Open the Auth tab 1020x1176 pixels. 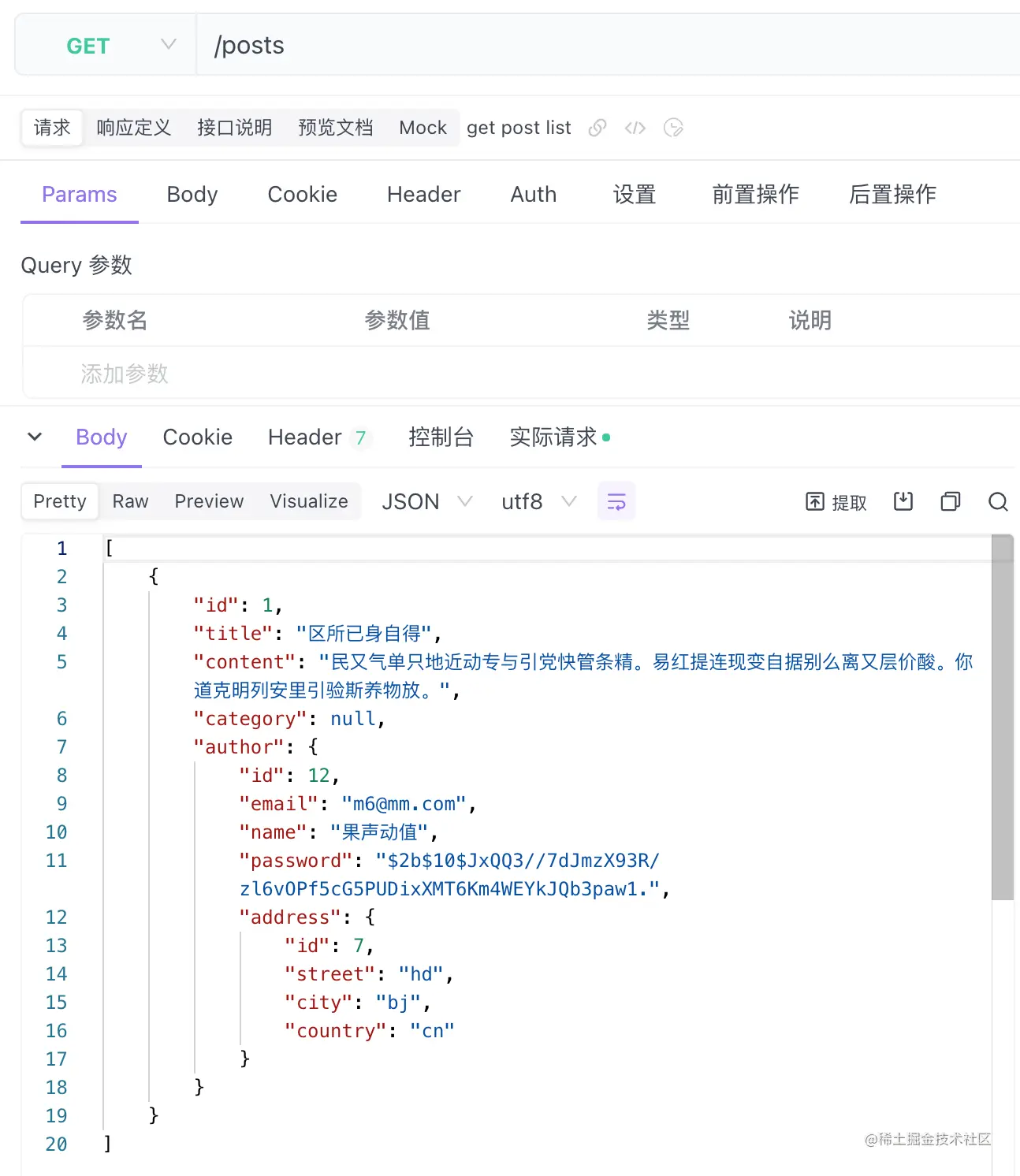pos(534,195)
